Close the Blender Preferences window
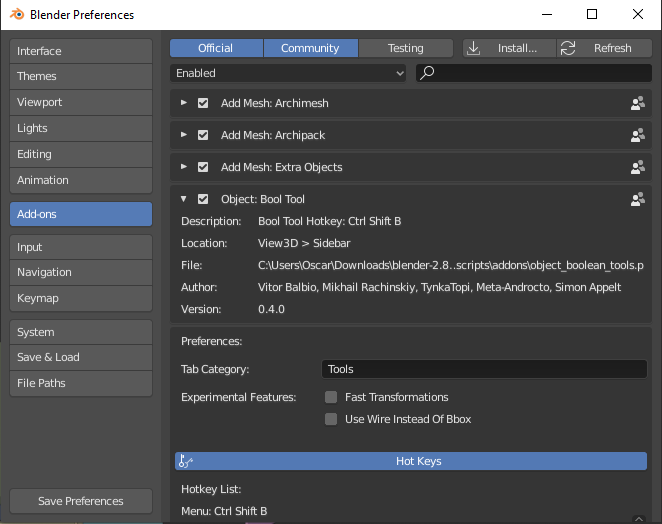The height and width of the screenshot is (524, 662). (638, 14)
